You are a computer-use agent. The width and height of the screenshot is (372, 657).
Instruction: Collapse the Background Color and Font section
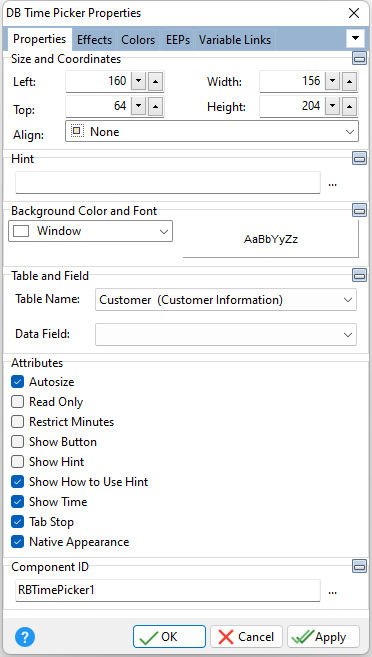pos(359,210)
